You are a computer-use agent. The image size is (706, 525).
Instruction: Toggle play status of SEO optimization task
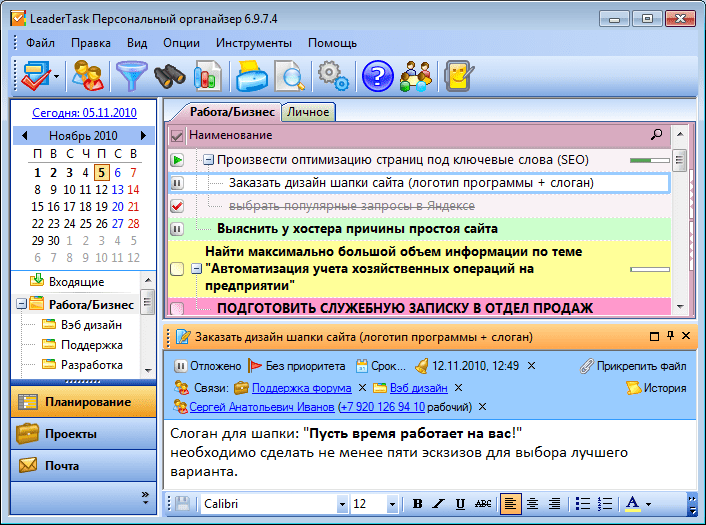pyautogui.click(x=177, y=160)
